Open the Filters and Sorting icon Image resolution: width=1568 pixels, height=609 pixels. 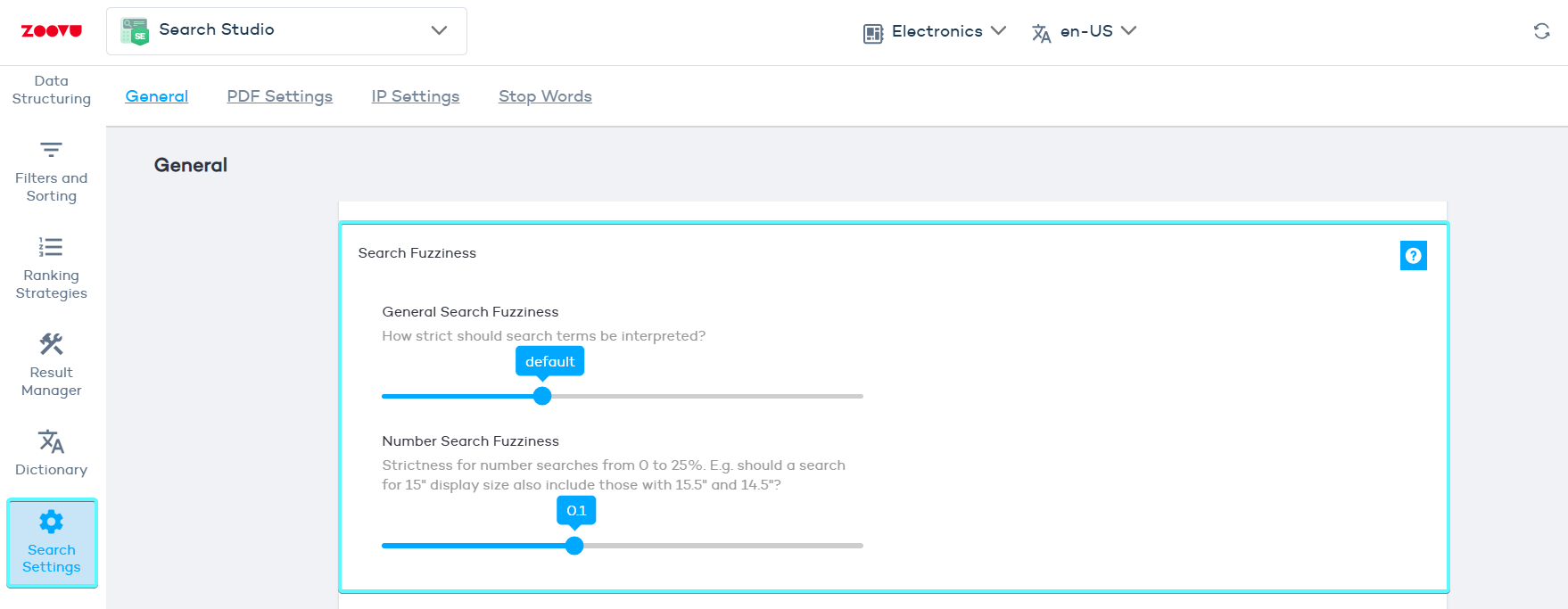pyautogui.click(x=51, y=150)
